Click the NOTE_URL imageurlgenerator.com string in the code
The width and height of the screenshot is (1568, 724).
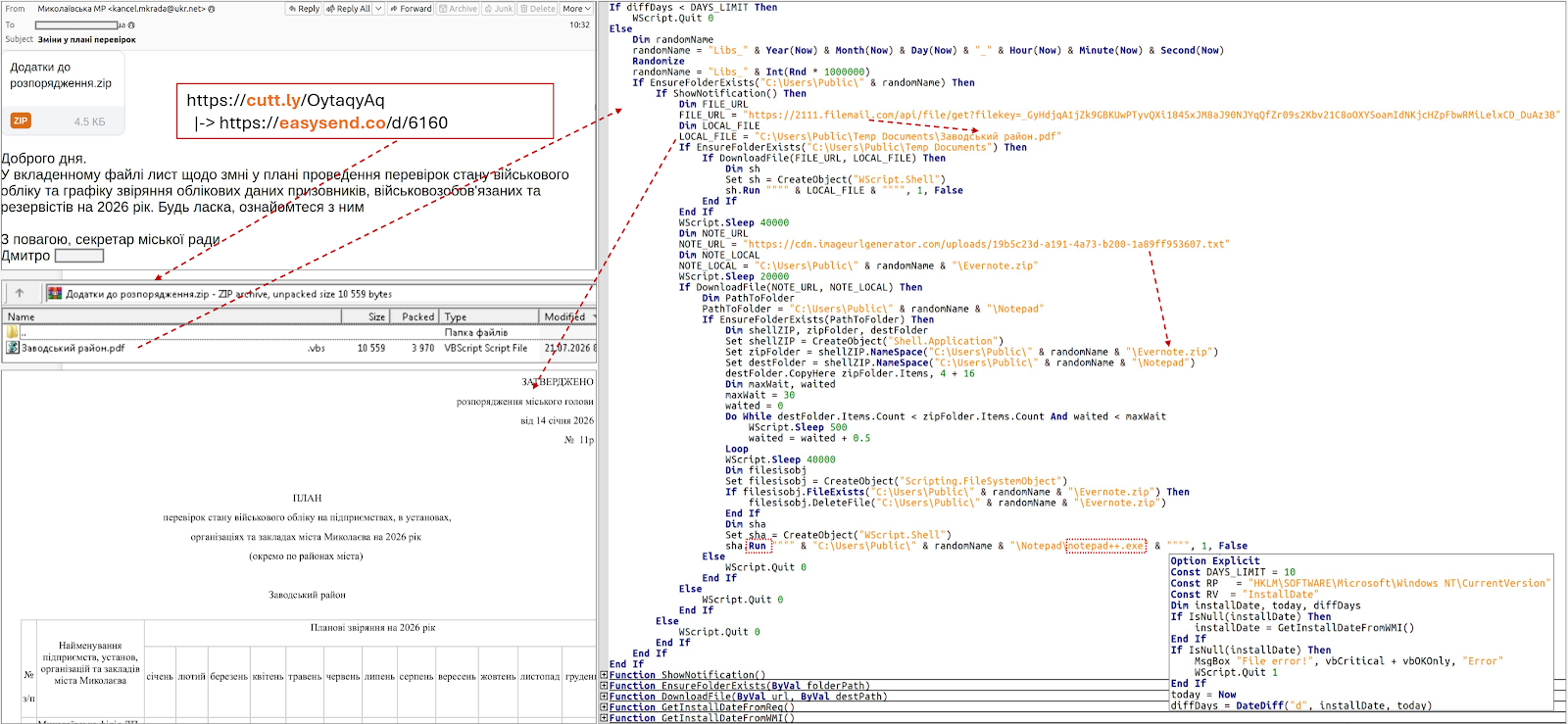tap(988, 244)
